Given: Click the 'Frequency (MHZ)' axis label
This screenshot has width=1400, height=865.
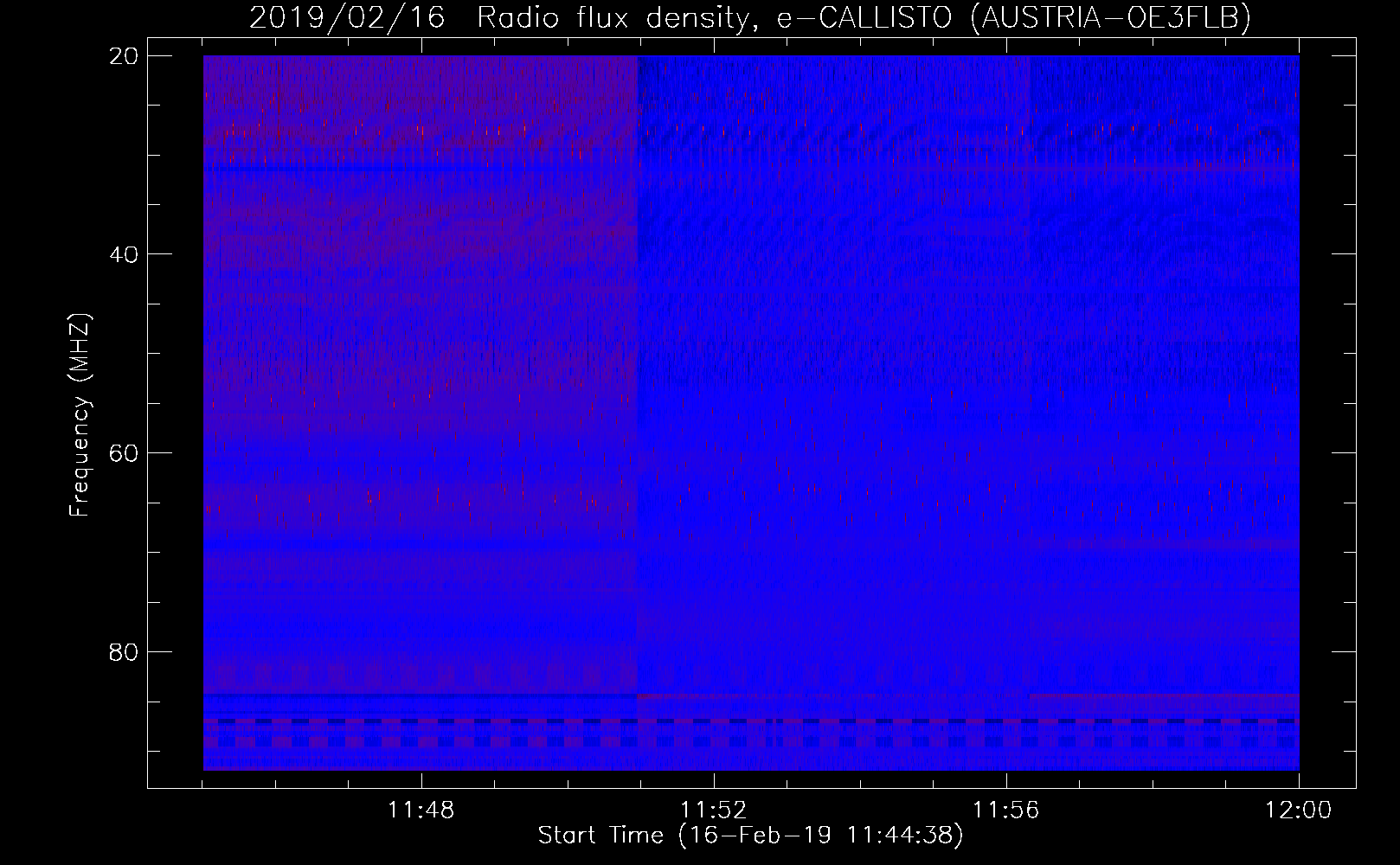Looking at the screenshot, I should [80, 415].
